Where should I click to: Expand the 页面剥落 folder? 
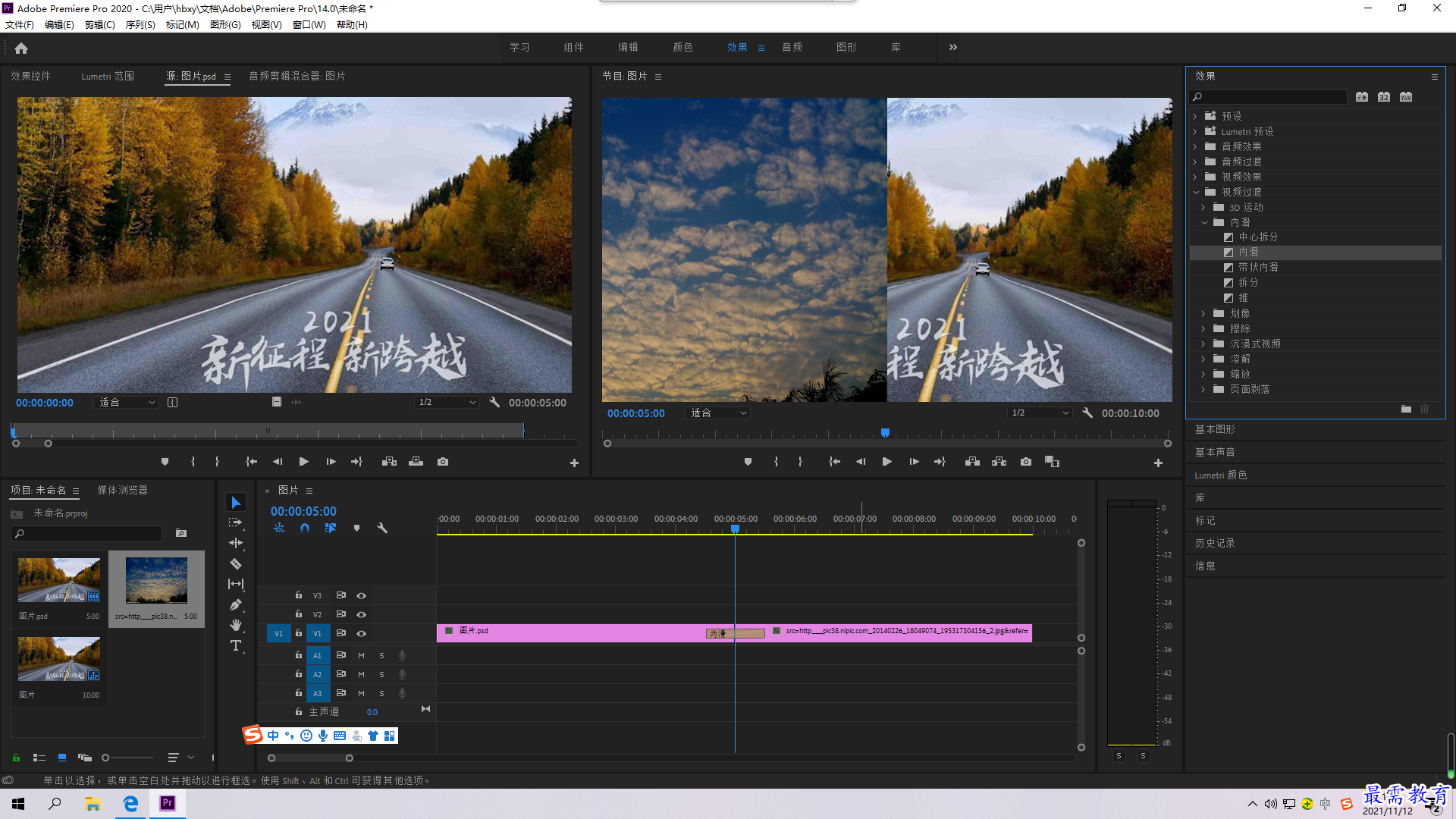[x=1203, y=389]
